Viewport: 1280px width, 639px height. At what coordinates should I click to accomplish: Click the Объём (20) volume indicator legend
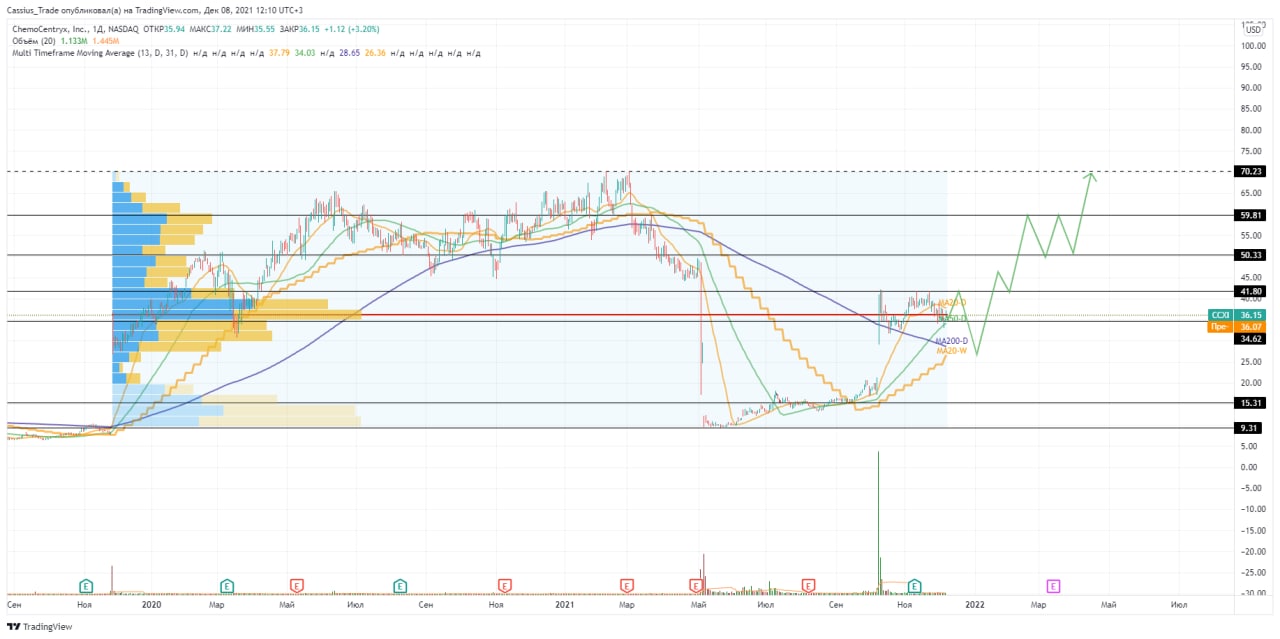pos(32,41)
